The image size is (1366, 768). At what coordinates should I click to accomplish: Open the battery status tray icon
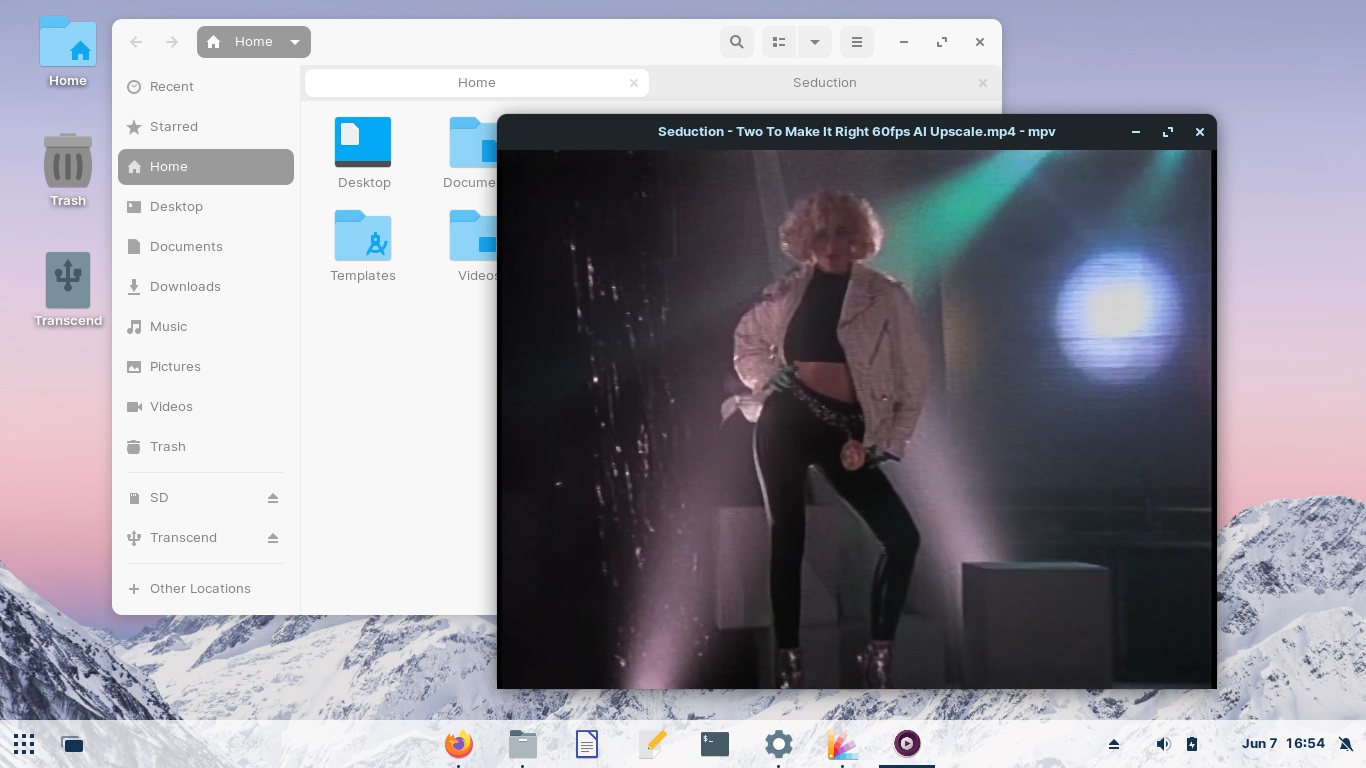[1192, 744]
